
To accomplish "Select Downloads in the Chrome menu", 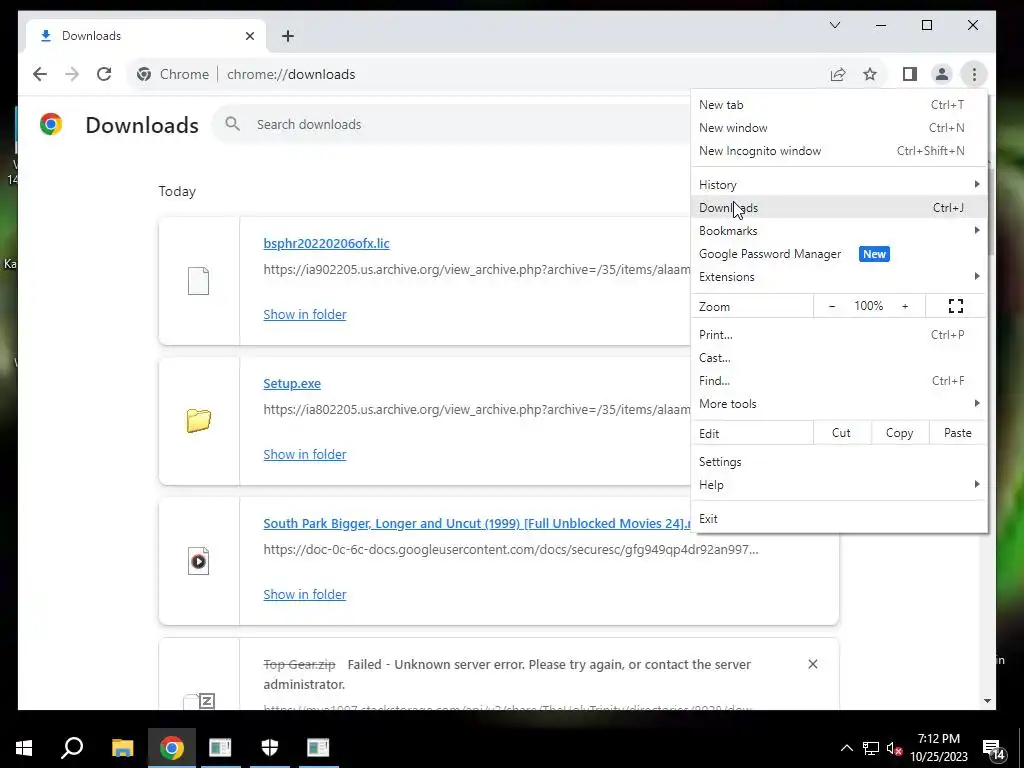I will coord(839,208).
